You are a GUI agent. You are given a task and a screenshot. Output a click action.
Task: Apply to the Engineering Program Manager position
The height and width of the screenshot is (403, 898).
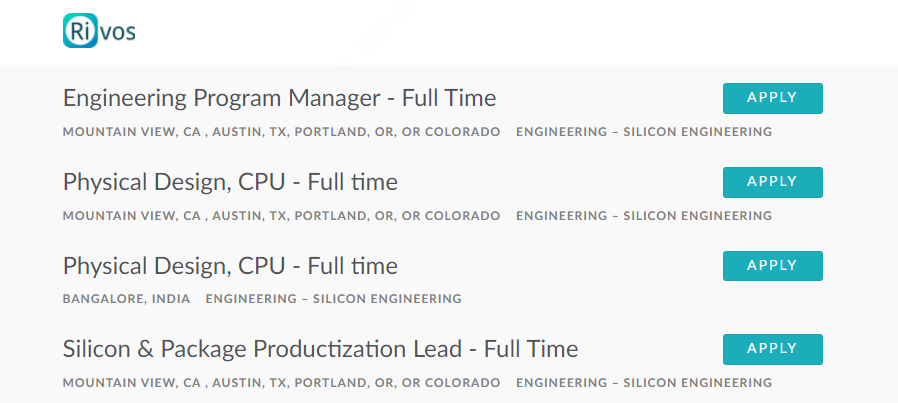point(773,98)
